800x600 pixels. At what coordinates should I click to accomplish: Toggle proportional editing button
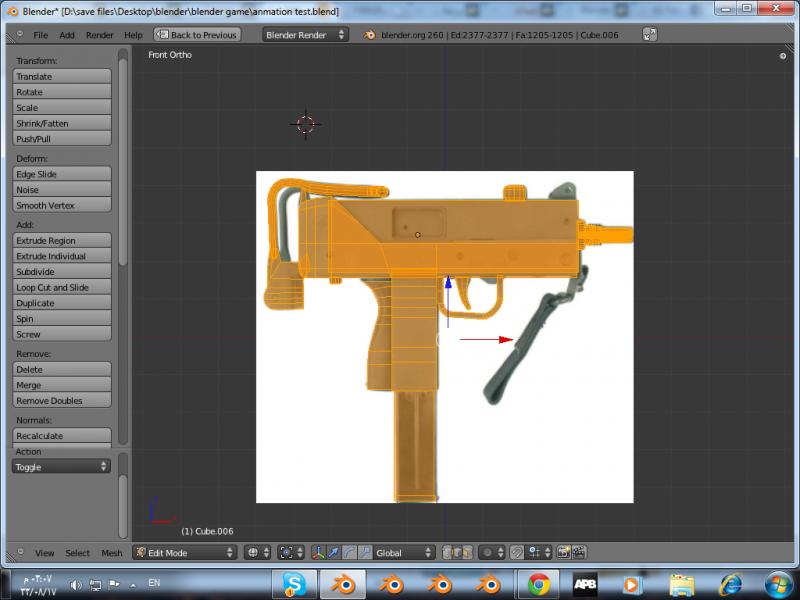click(490, 552)
